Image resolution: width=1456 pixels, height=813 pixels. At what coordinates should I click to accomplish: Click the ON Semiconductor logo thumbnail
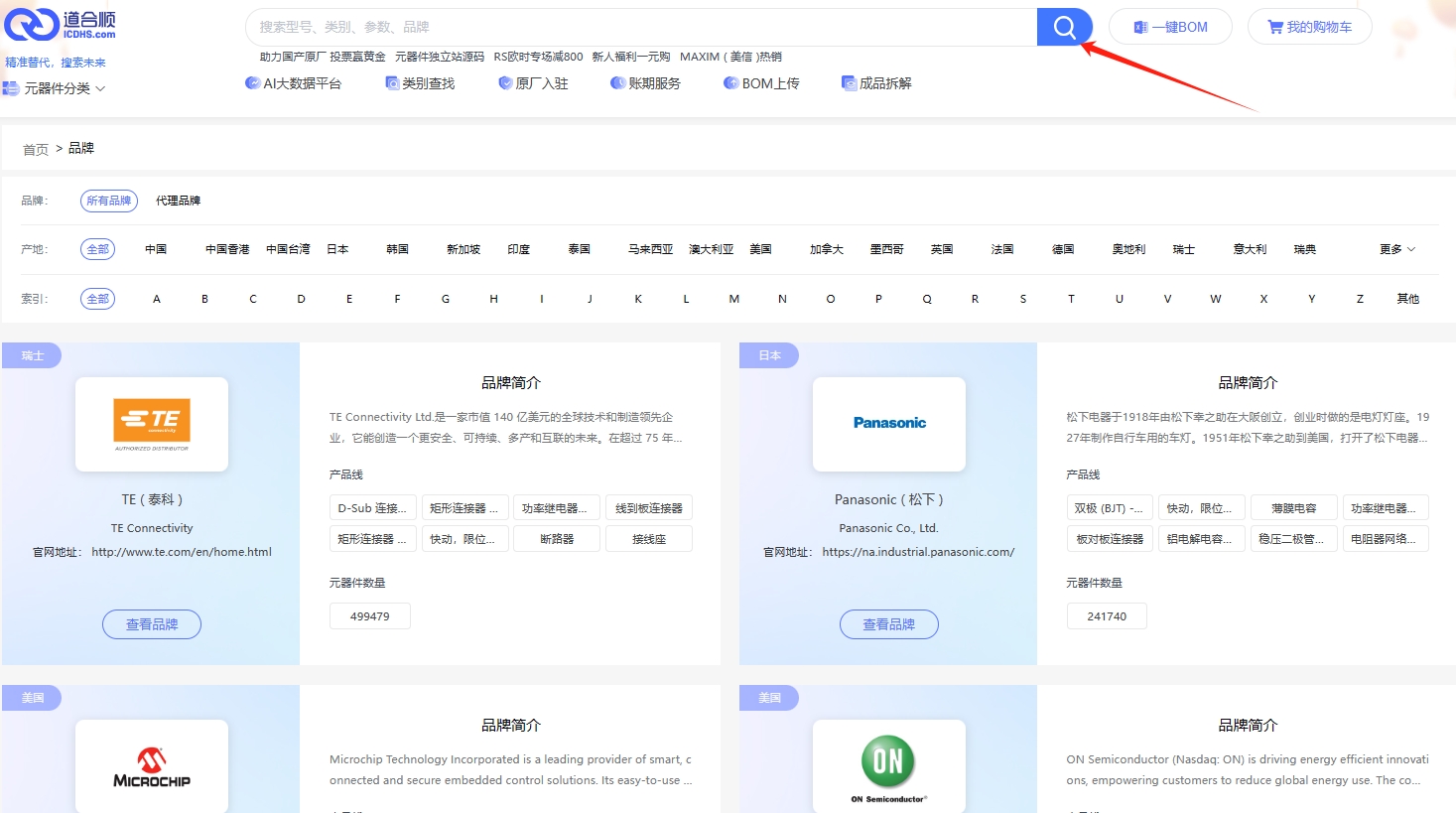(x=889, y=766)
